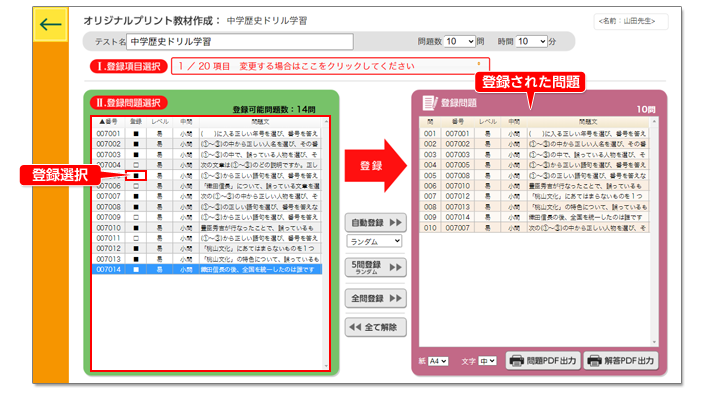Screen dimensions: 715x394
Task: Click the 5問登録 ランダム button
Action: point(376,268)
